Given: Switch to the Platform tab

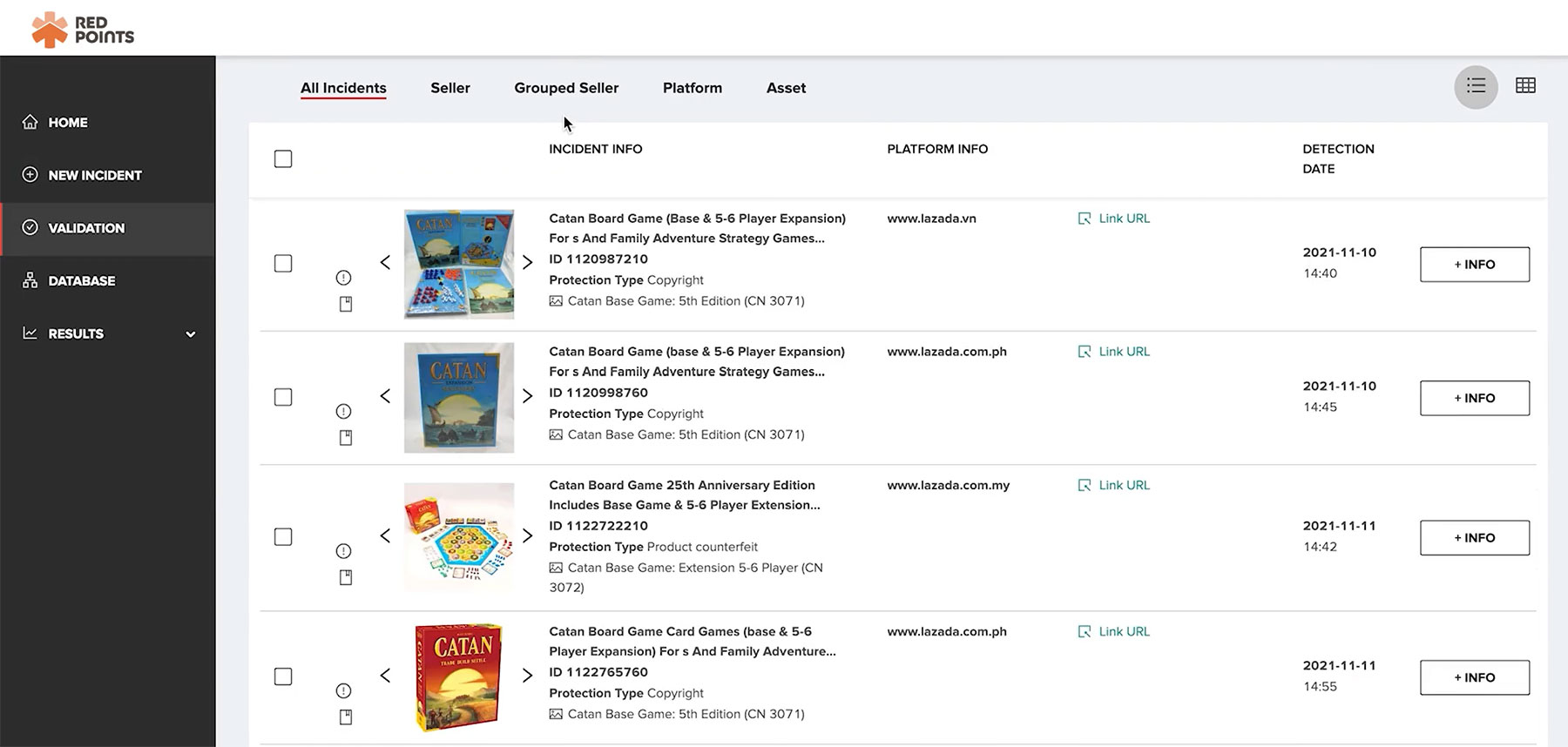Looking at the screenshot, I should [693, 88].
